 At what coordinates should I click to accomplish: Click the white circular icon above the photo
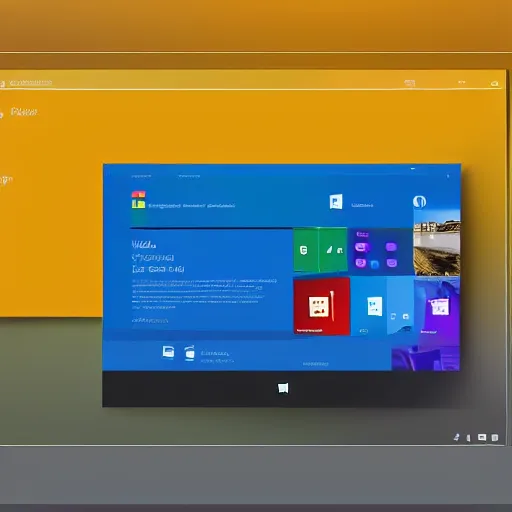tap(419, 202)
